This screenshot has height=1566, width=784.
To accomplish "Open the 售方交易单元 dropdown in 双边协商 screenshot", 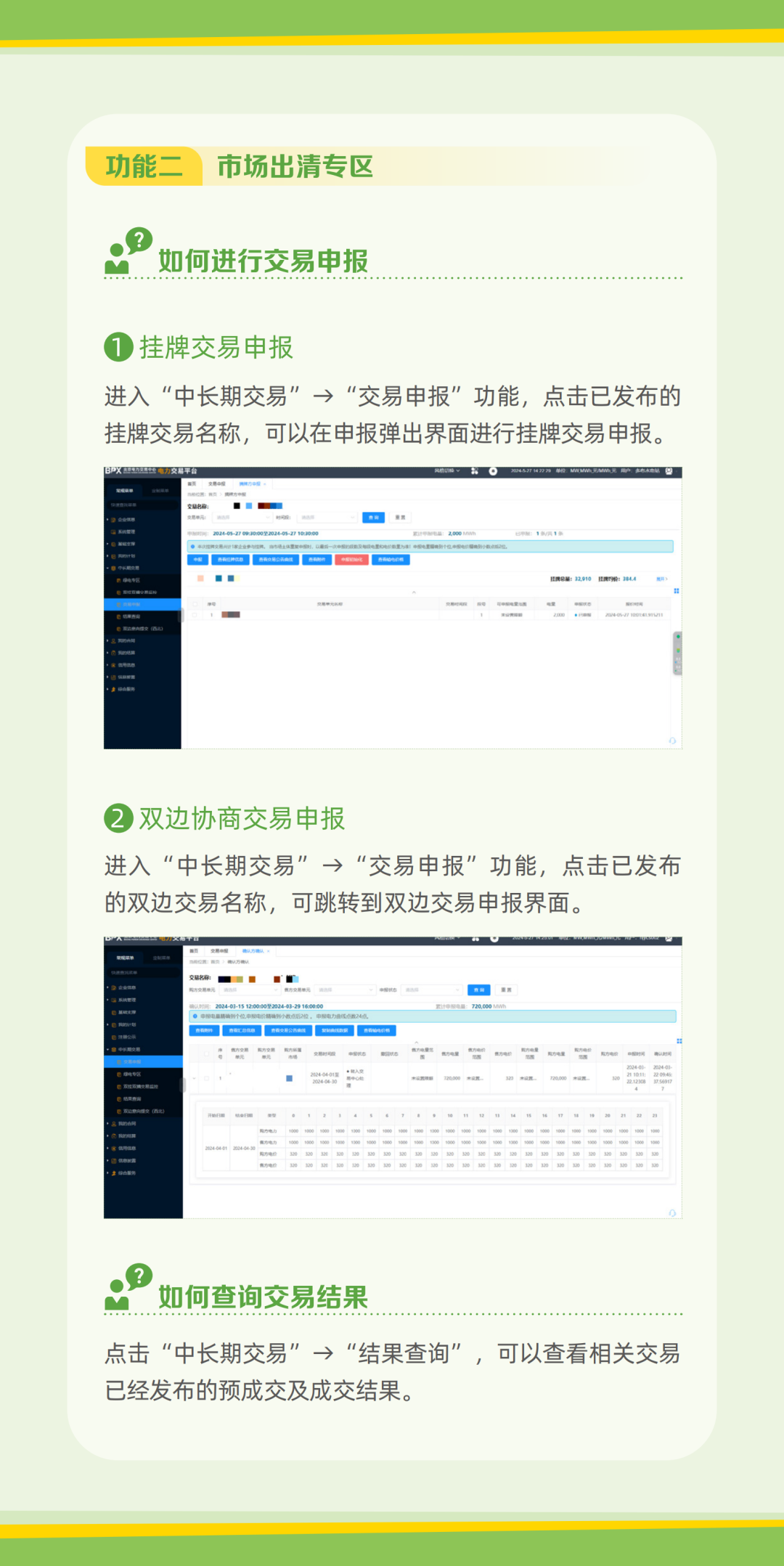I will click(x=345, y=990).
